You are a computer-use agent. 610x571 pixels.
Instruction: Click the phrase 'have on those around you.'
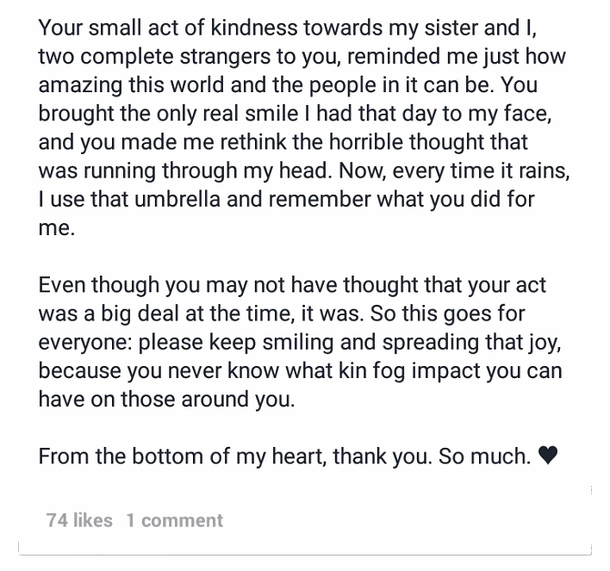pos(167,399)
